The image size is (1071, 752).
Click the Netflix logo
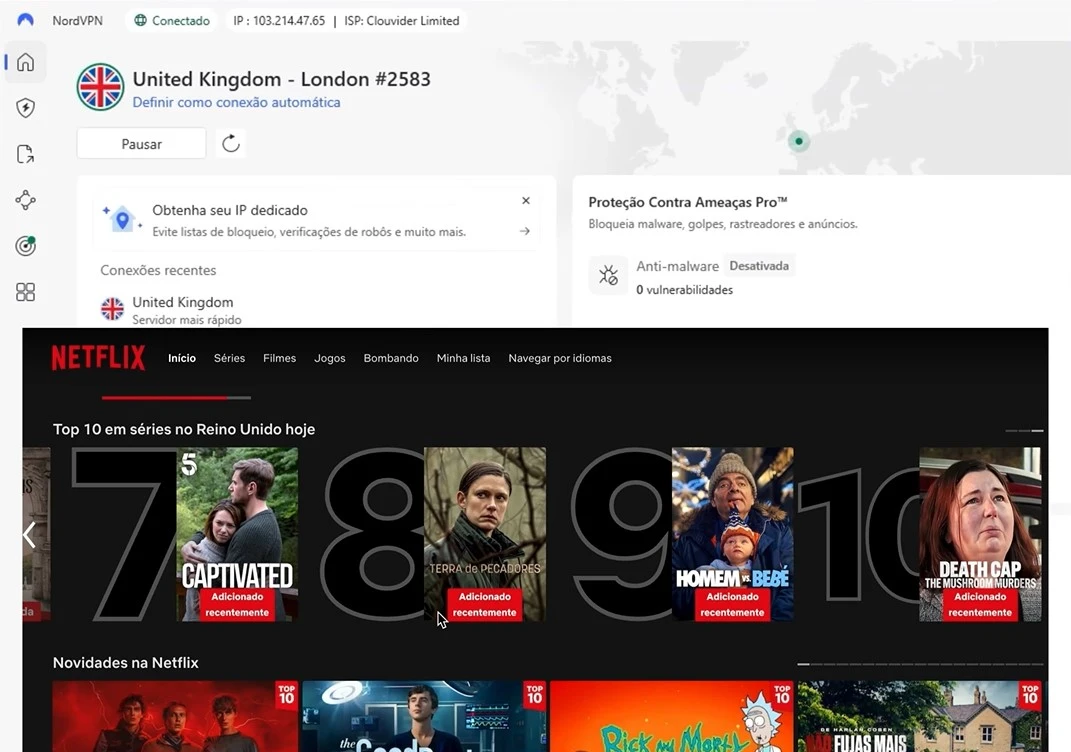(x=98, y=358)
